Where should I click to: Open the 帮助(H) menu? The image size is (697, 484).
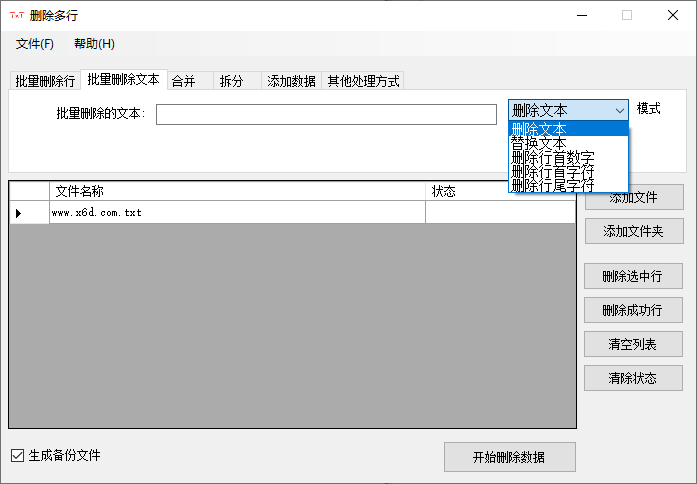pyautogui.click(x=94, y=44)
